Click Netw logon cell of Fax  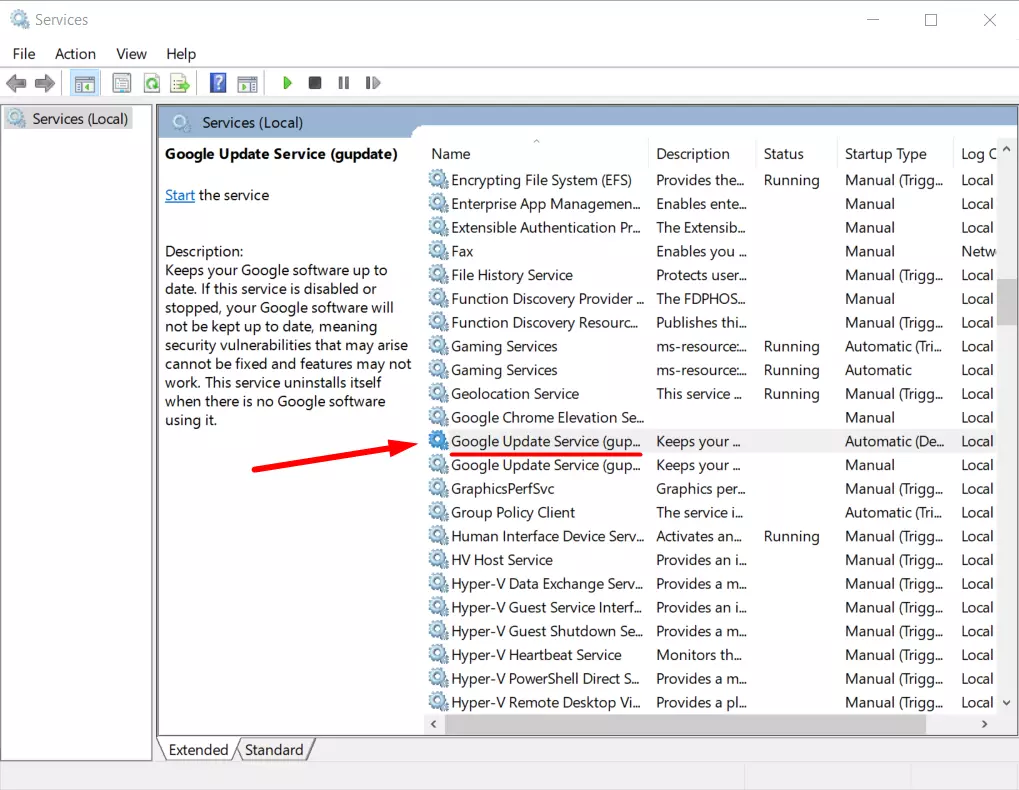[978, 251]
